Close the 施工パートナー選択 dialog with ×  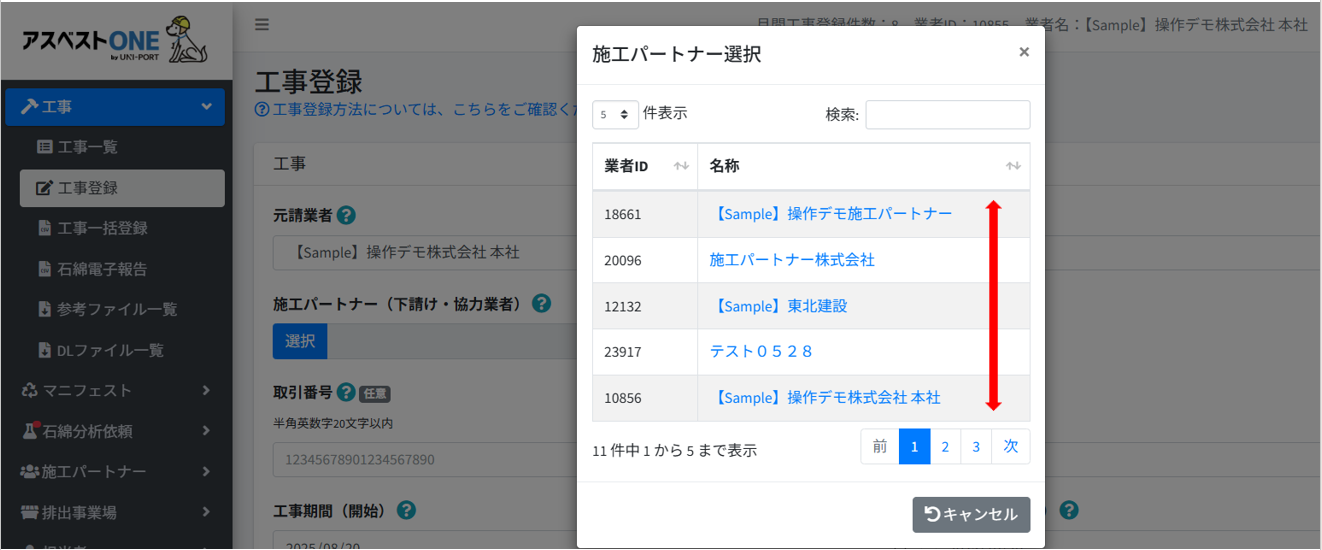1023,52
